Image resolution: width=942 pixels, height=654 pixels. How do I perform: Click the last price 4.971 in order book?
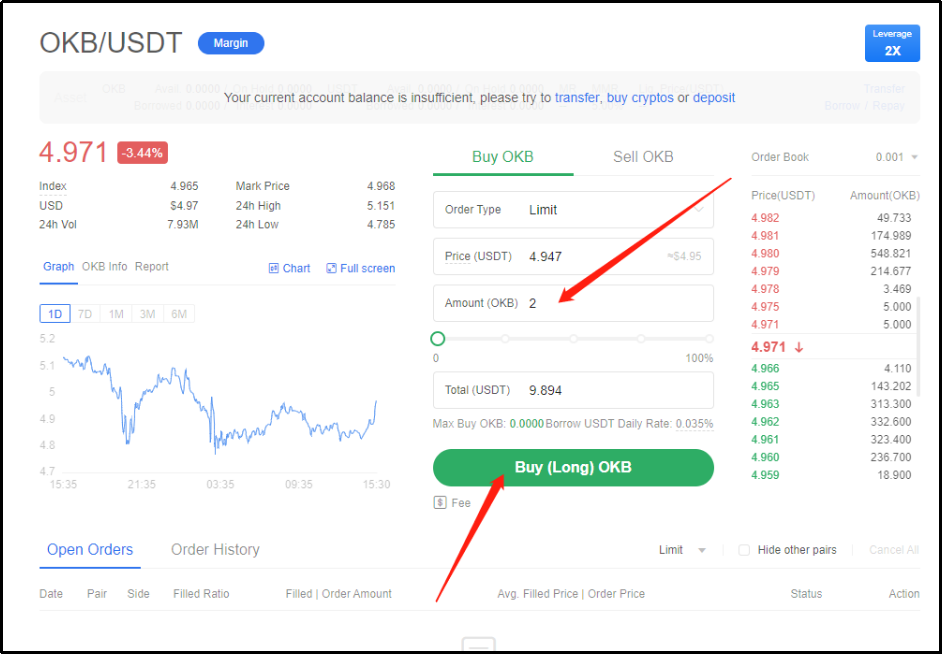[768, 347]
